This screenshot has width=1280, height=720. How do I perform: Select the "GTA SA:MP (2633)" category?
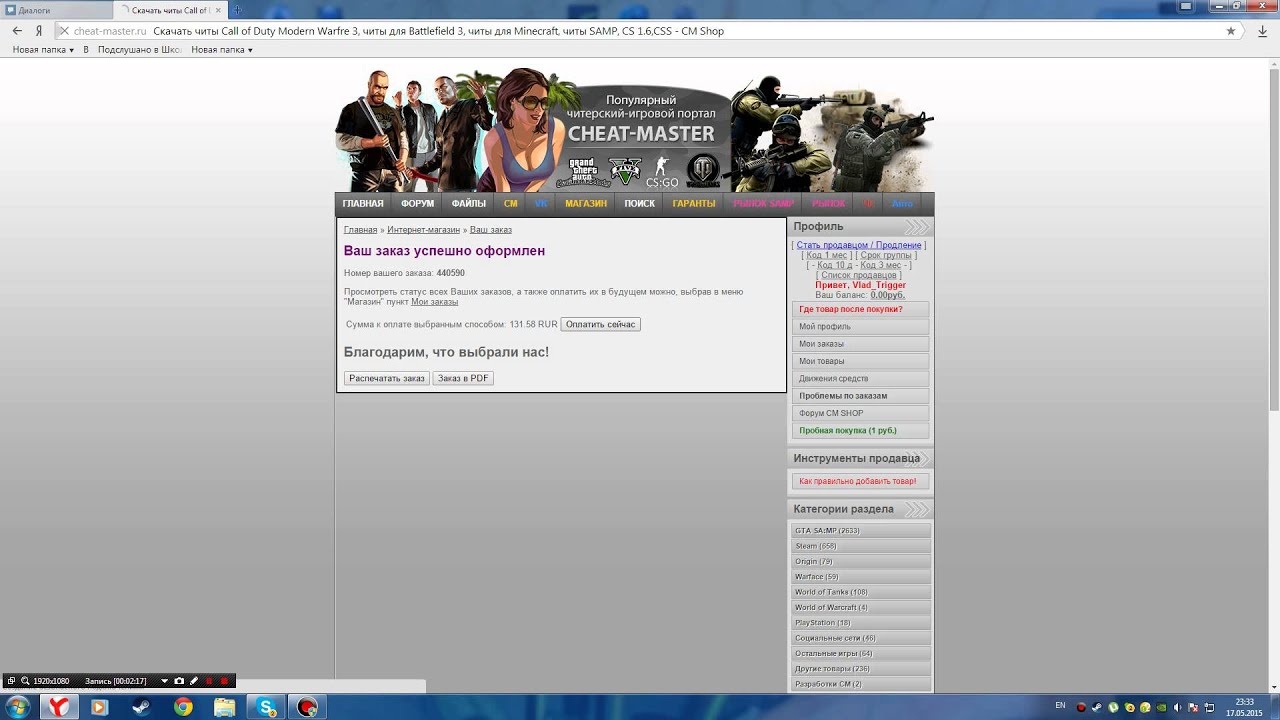click(x=861, y=531)
